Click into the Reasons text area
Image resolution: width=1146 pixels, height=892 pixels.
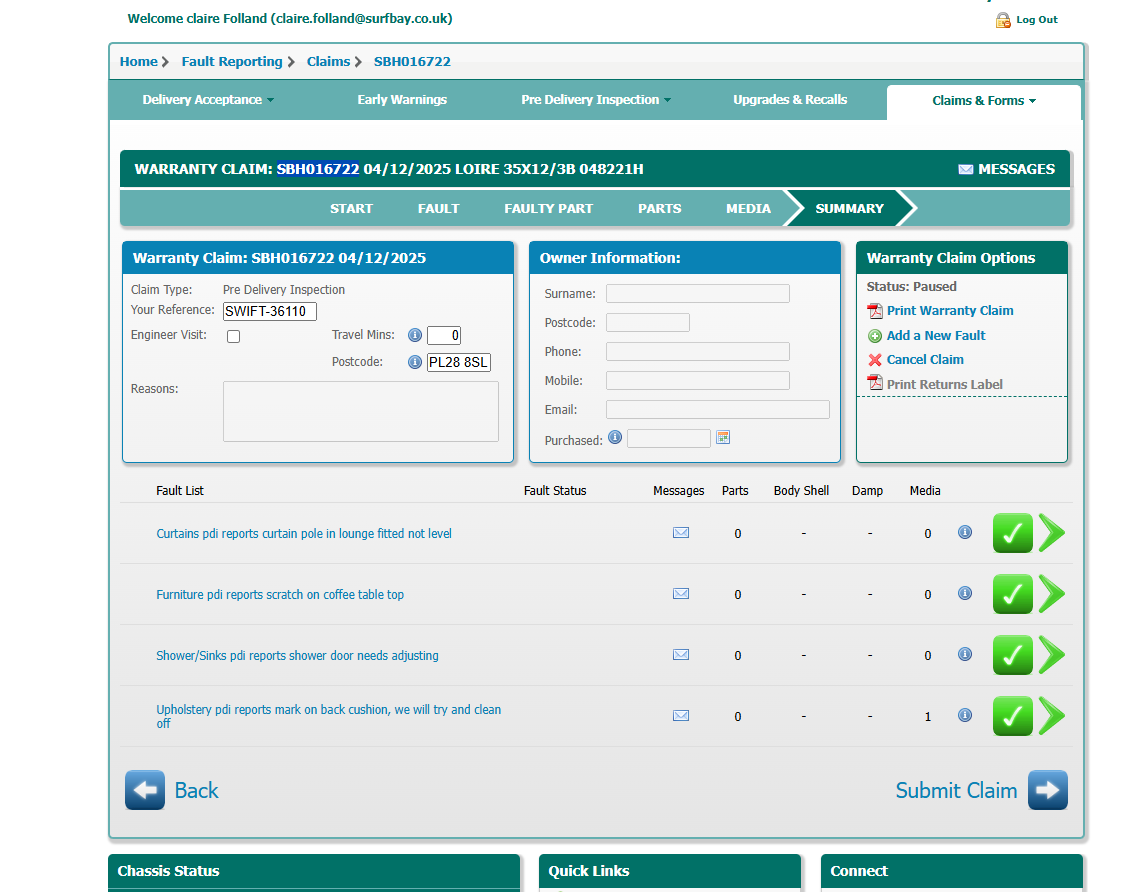coord(360,411)
